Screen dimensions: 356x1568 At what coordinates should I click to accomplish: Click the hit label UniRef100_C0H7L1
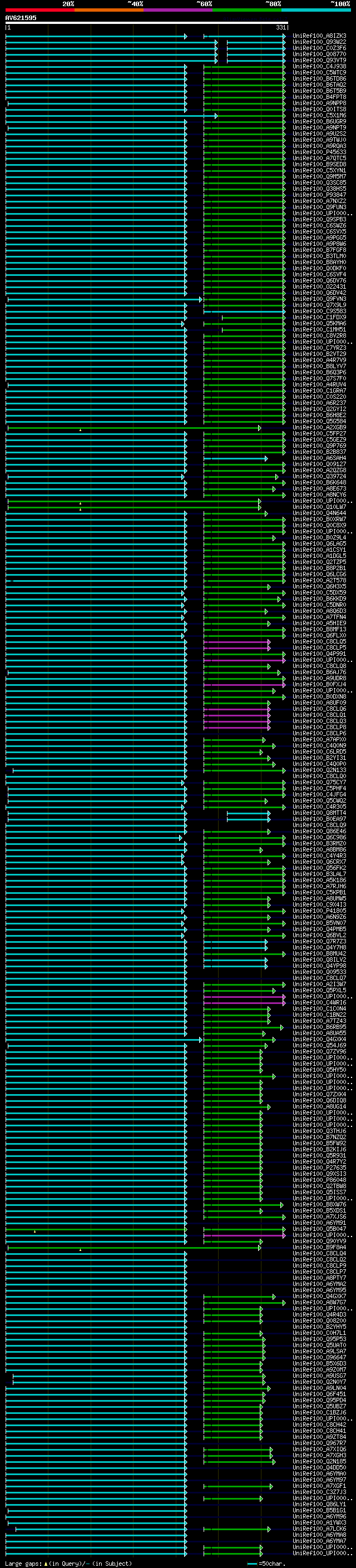click(319, 1332)
